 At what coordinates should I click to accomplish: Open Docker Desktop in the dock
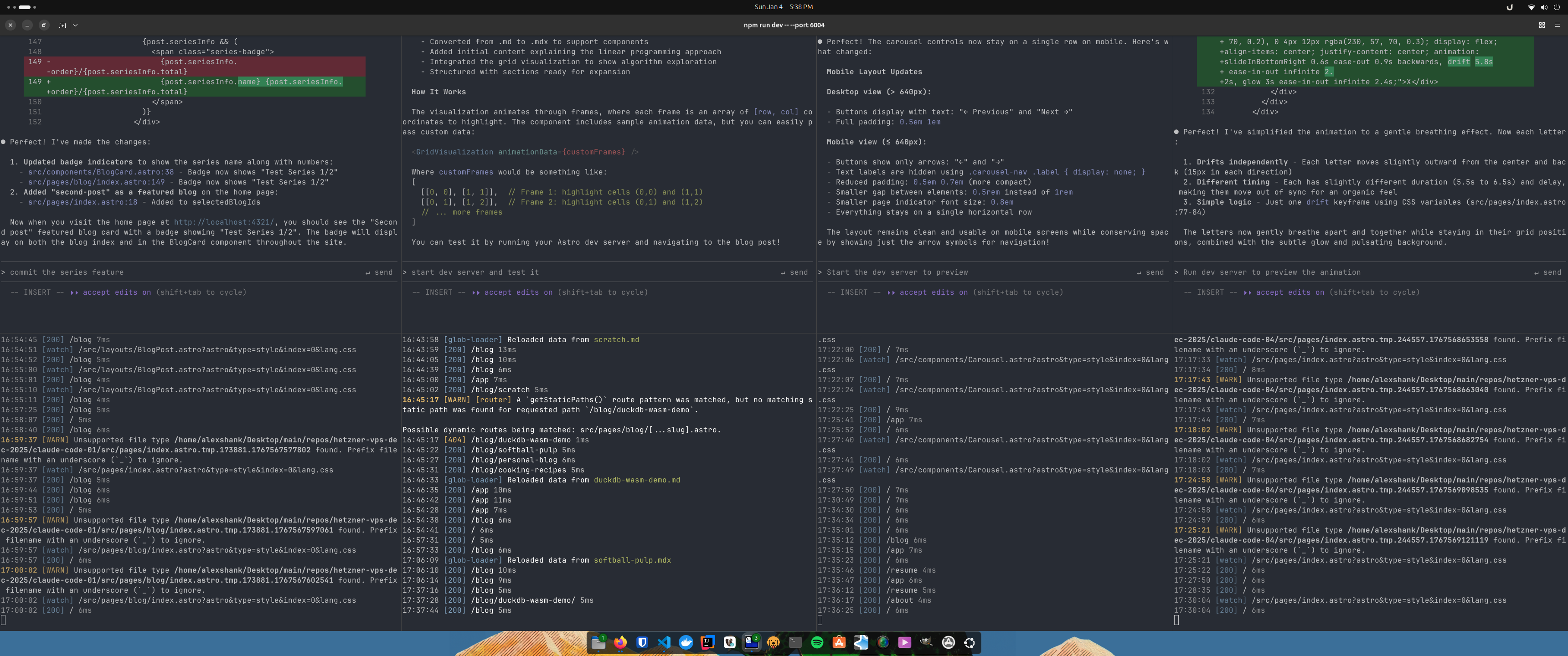pos(686,642)
